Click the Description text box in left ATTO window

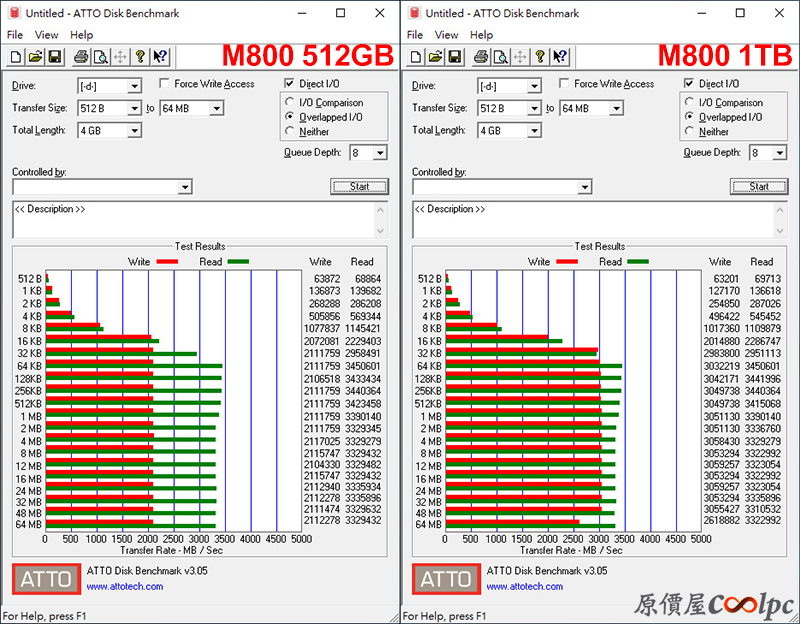point(194,220)
